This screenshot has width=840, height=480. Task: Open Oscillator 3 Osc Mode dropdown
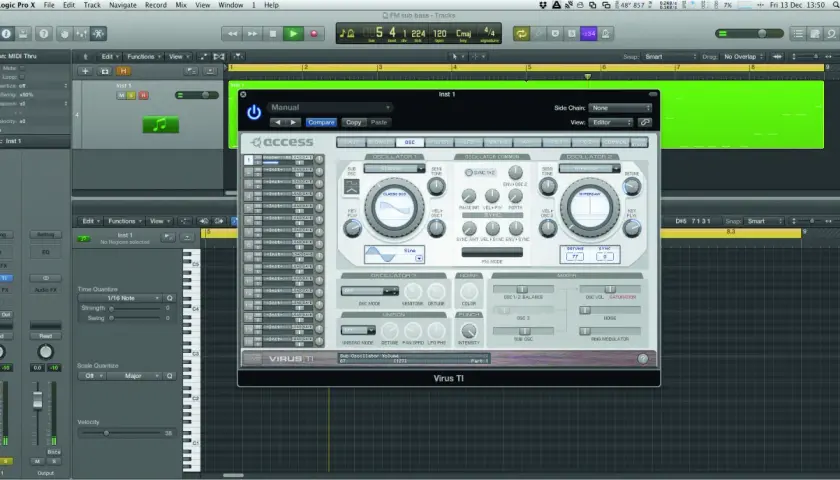[370, 291]
